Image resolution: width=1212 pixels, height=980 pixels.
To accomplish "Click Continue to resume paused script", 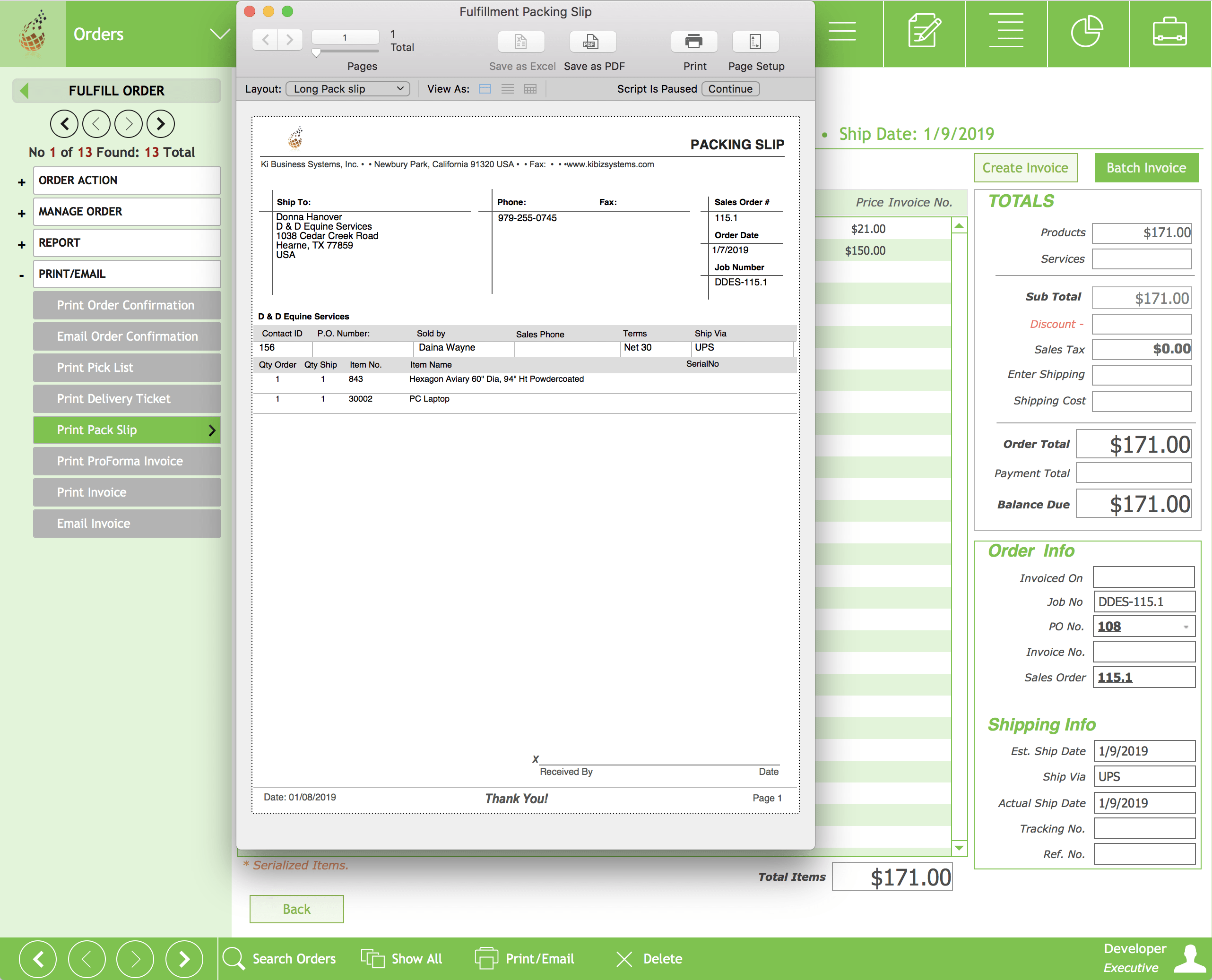I will 730,89.
